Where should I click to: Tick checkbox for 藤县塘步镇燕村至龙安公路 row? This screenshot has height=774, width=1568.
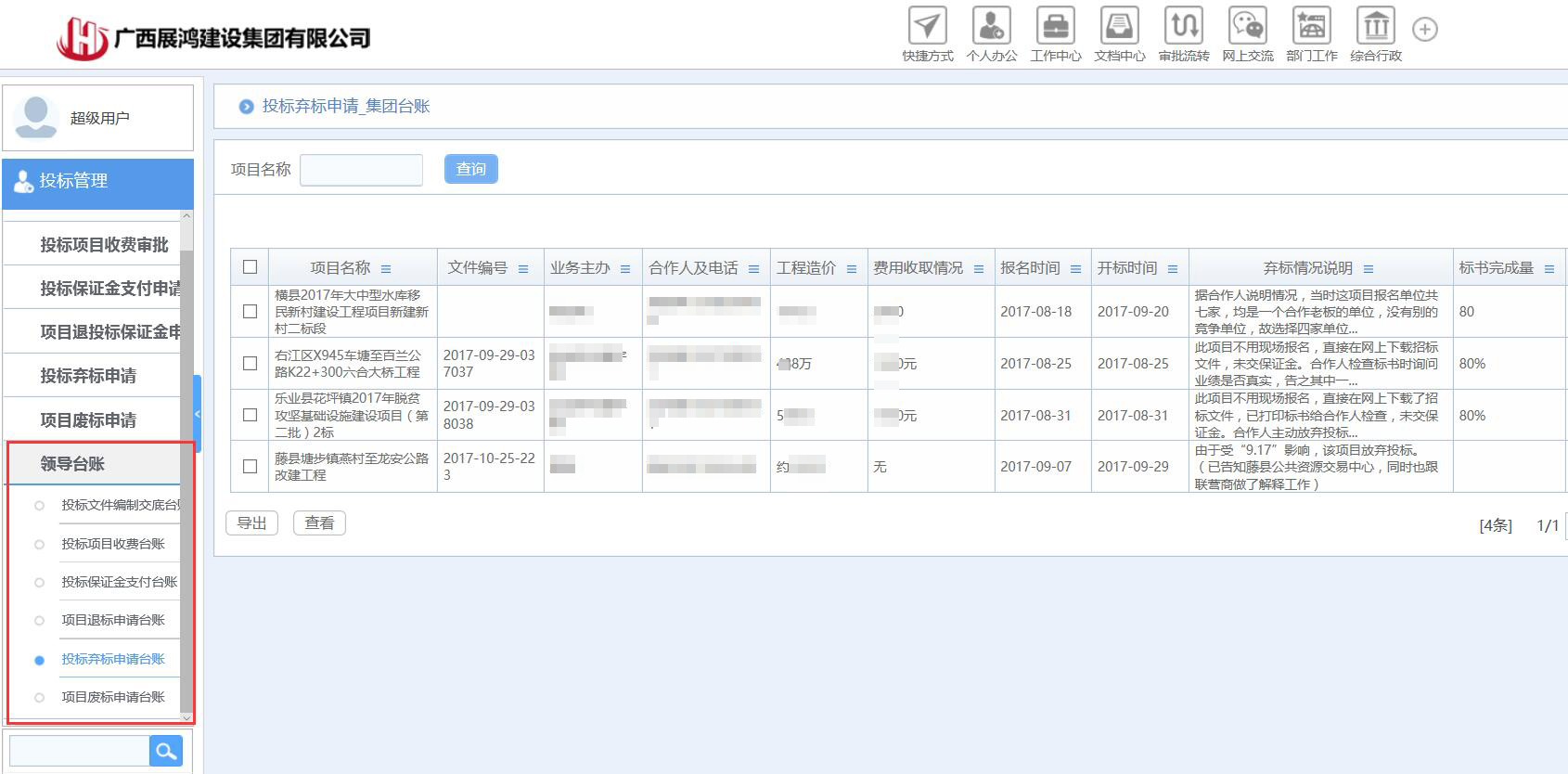click(x=250, y=467)
